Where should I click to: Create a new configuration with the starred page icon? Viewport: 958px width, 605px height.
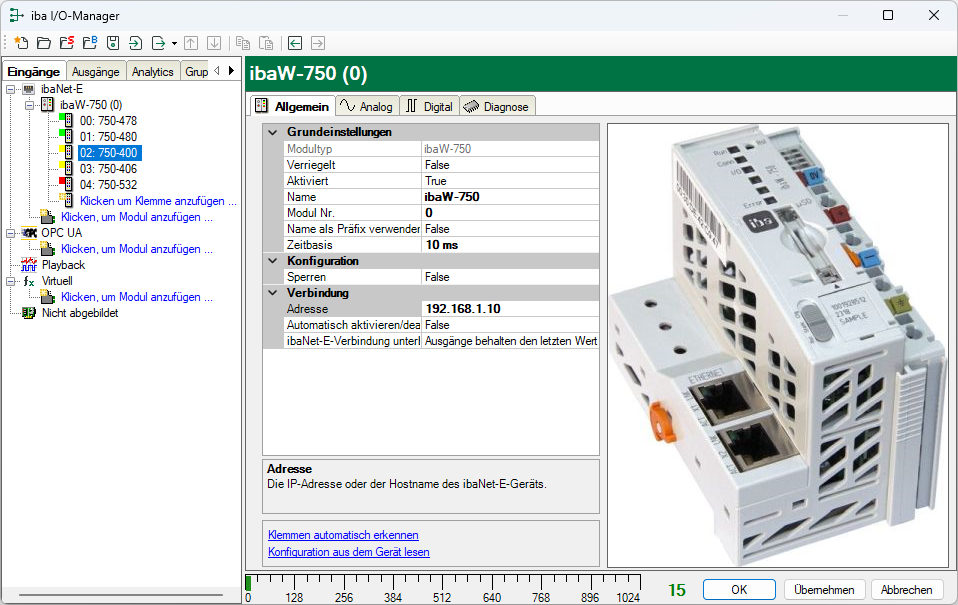point(21,43)
